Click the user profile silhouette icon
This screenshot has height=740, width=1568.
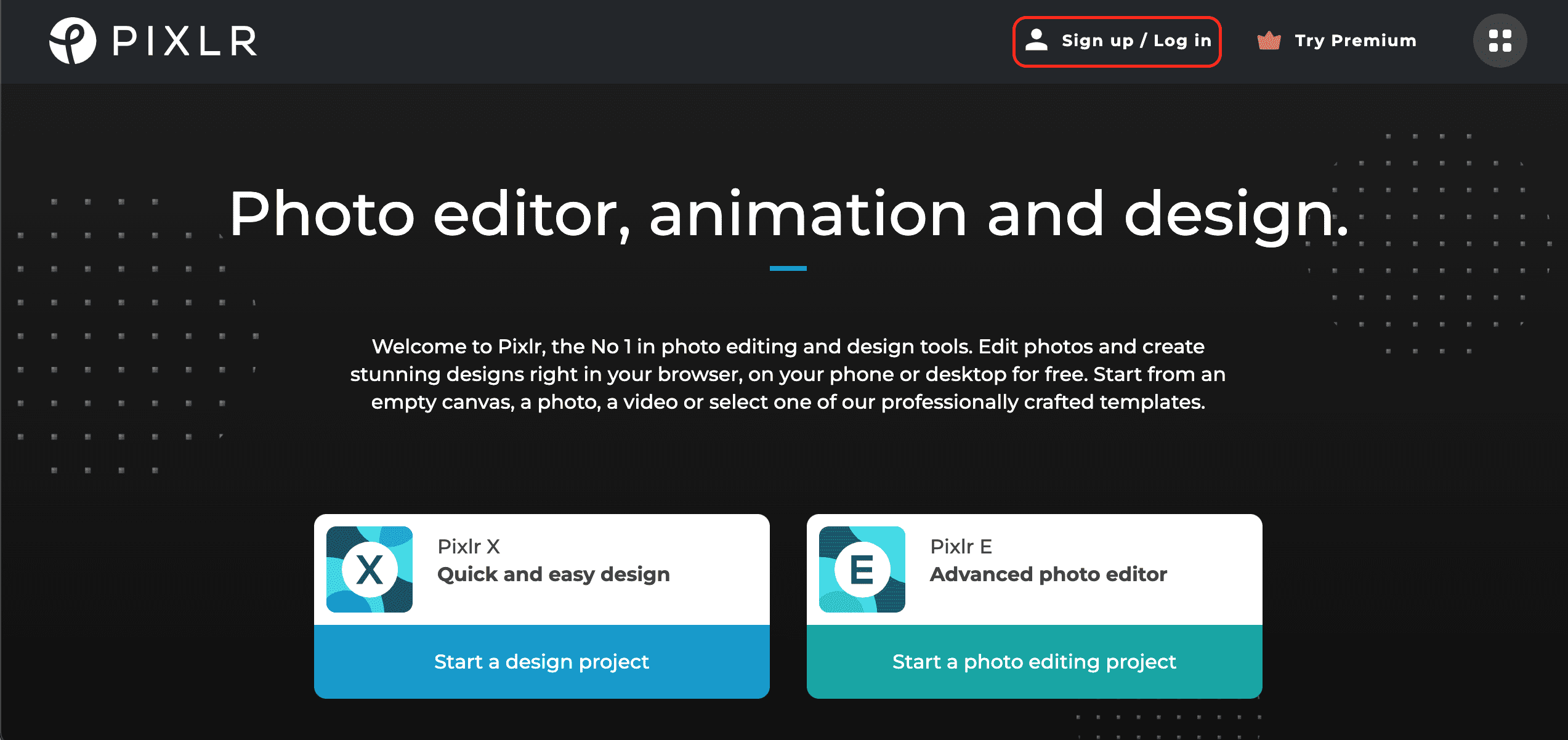pos(1037,40)
